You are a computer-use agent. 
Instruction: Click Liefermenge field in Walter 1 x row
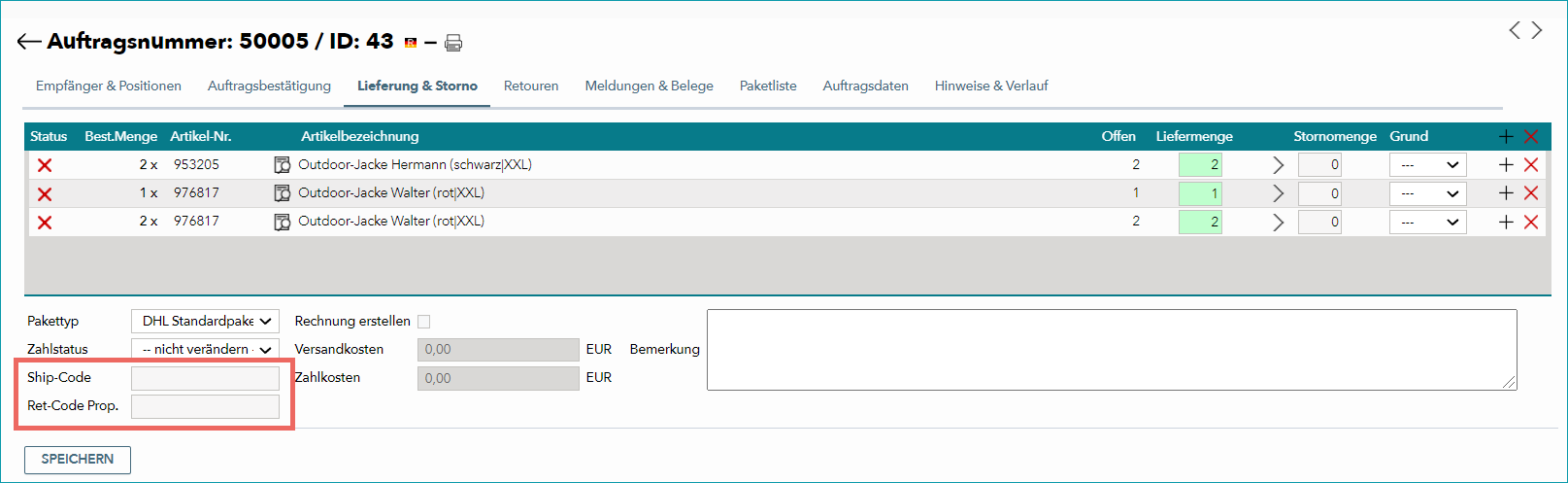pyautogui.click(x=1200, y=193)
